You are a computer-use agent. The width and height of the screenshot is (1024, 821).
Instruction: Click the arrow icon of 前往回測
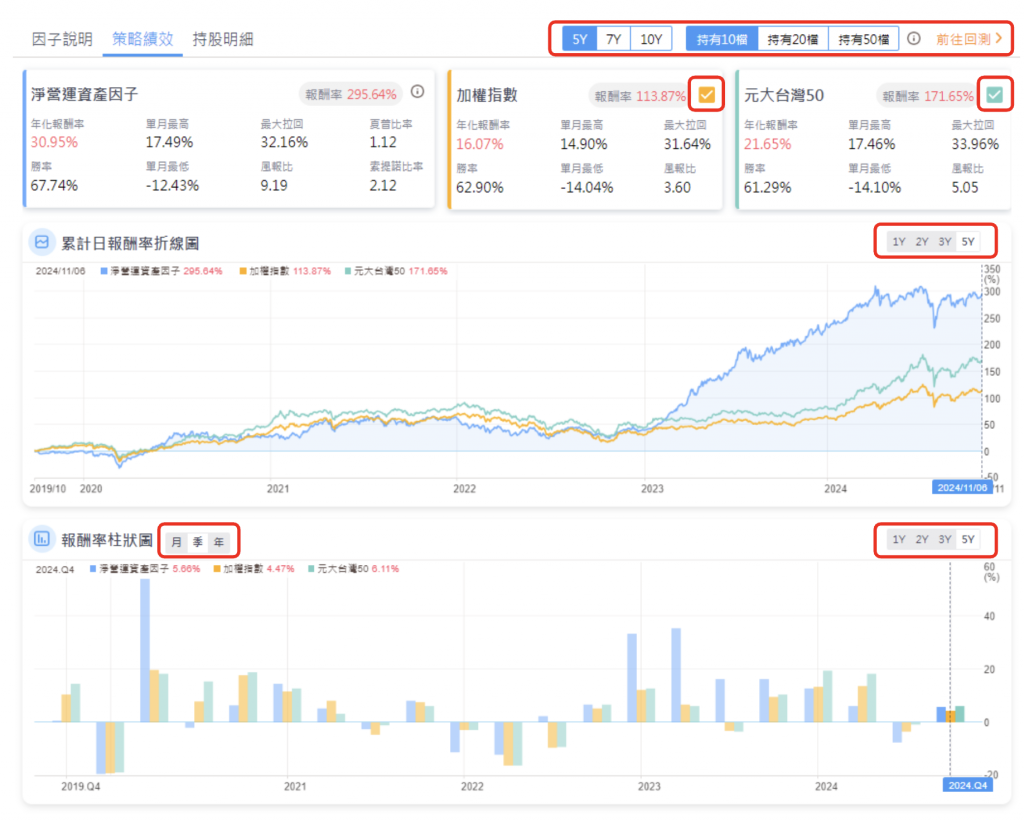click(998, 39)
